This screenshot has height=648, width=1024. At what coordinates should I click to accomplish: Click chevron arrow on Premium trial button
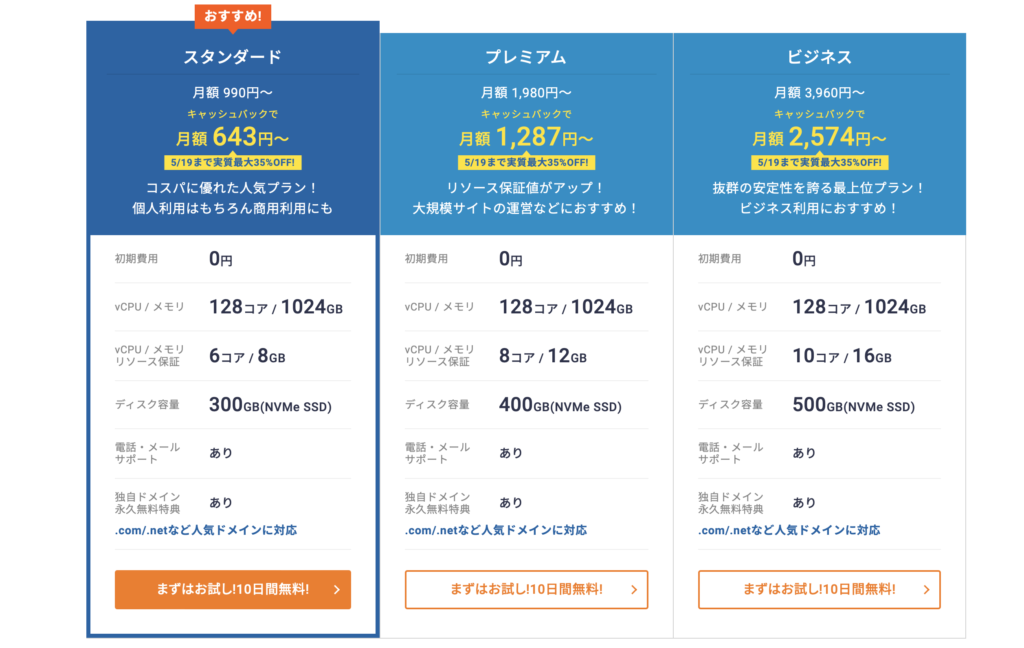[x=634, y=589]
